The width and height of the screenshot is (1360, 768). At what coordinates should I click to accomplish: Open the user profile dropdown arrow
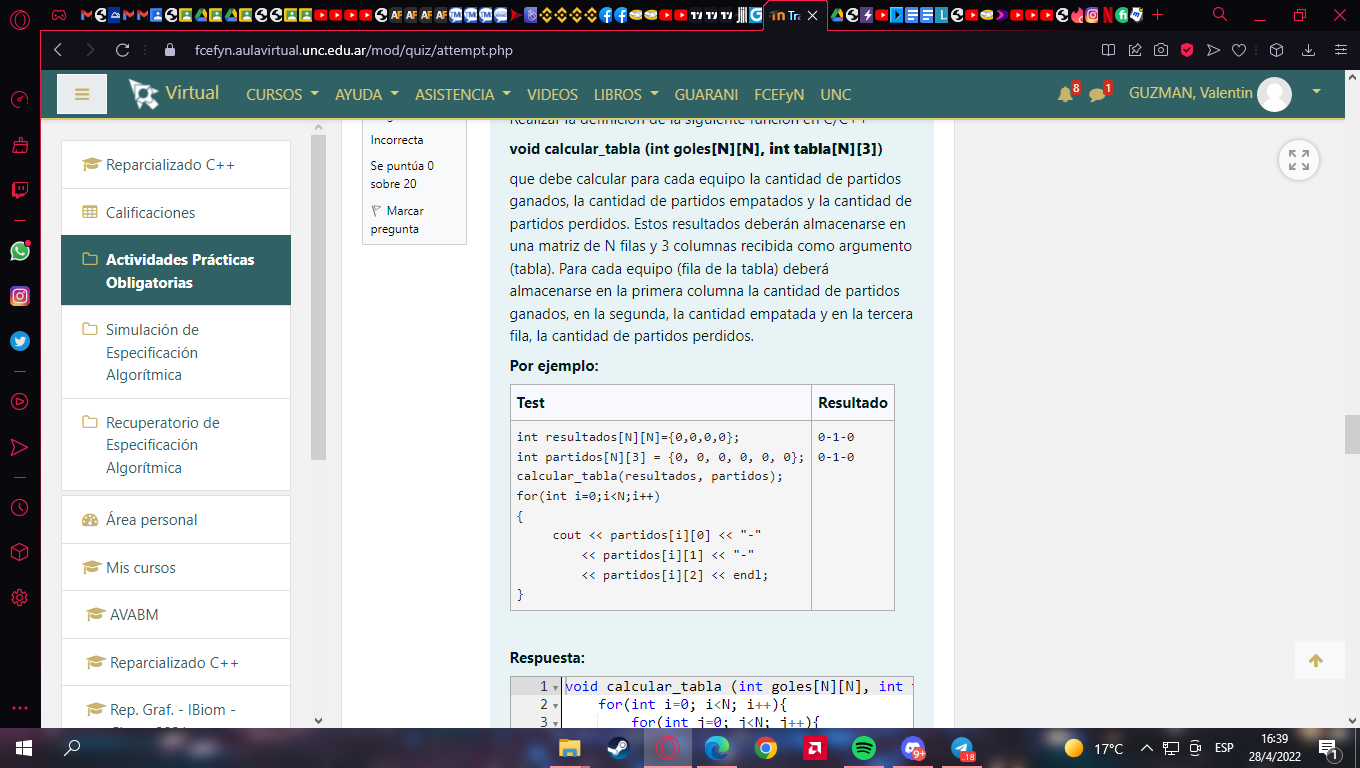[x=1316, y=92]
